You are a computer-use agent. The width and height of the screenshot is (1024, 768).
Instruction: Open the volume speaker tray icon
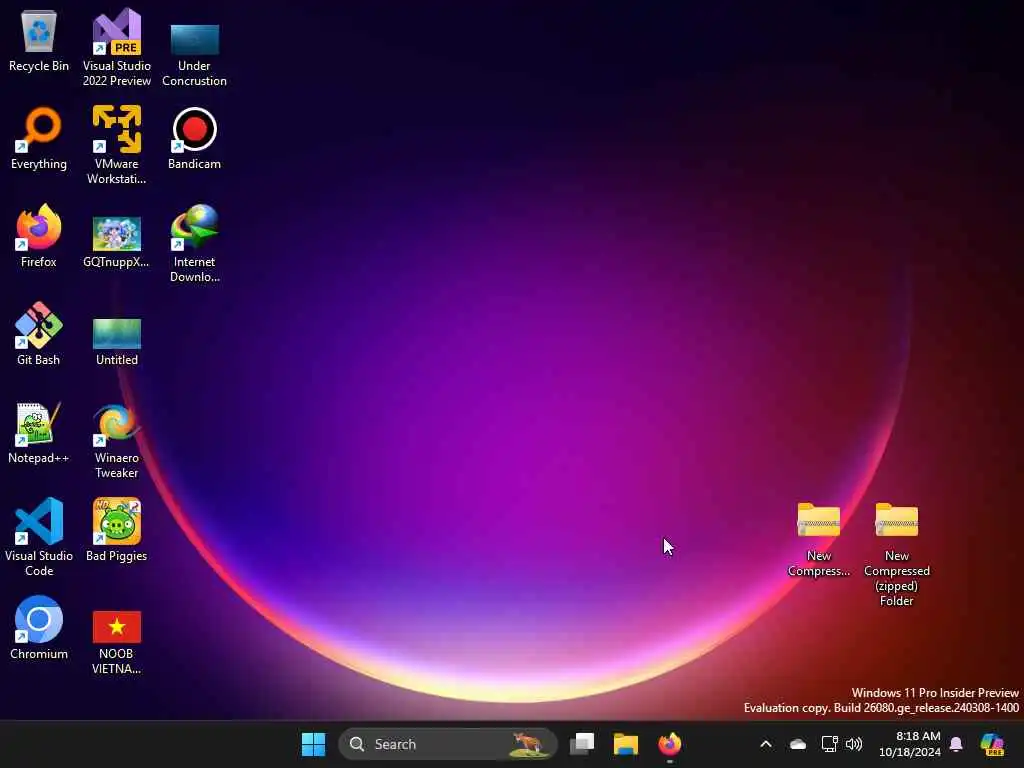pyautogui.click(x=854, y=744)
